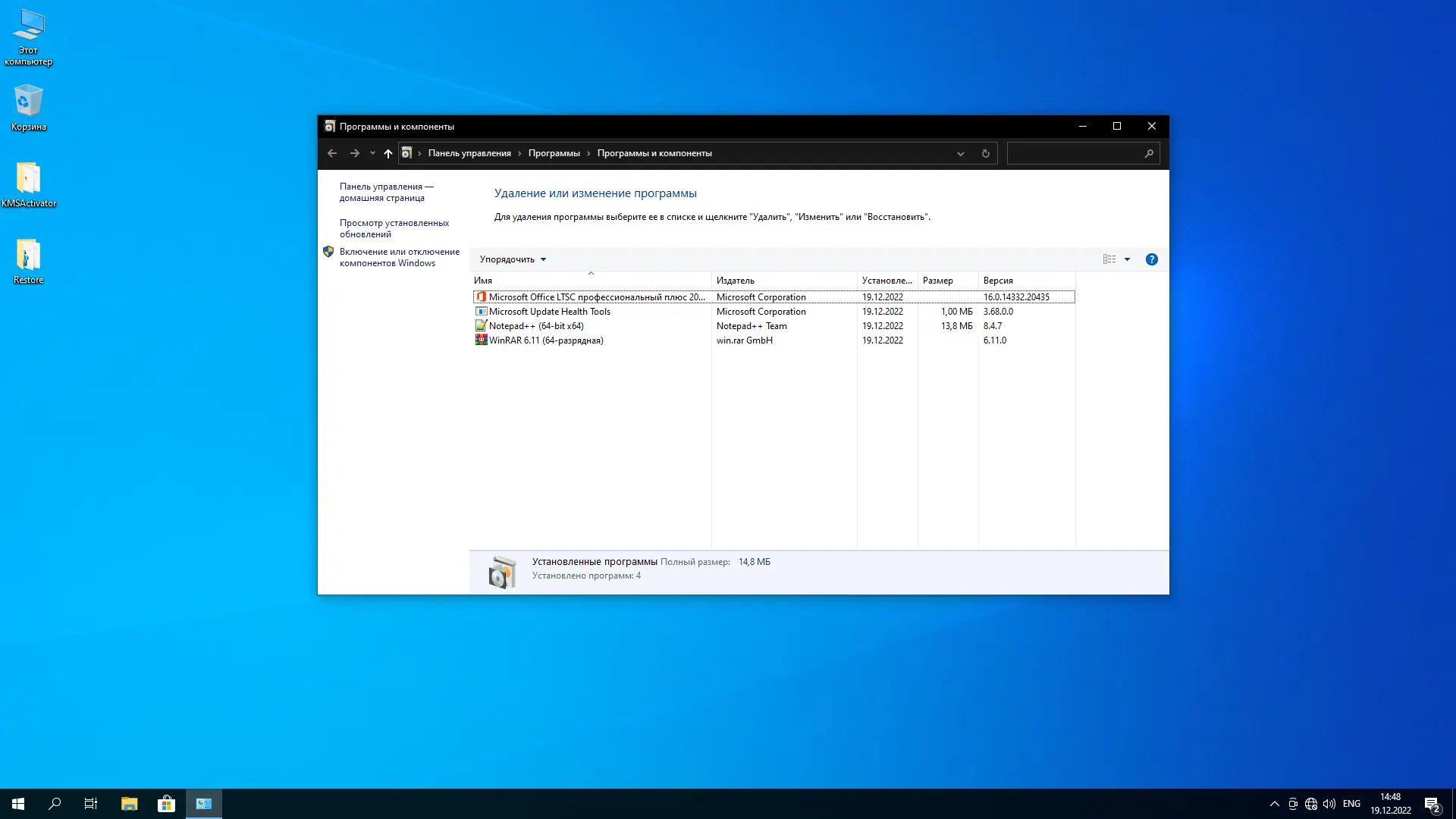
Task: Expand address bar history dropdown
Action: (960, 153)
